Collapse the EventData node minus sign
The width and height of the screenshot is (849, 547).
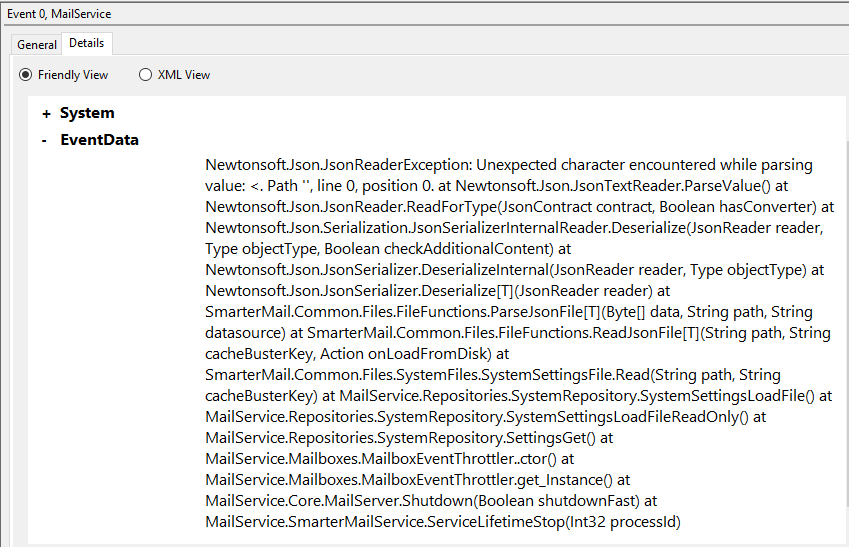[x=44, y=141]
